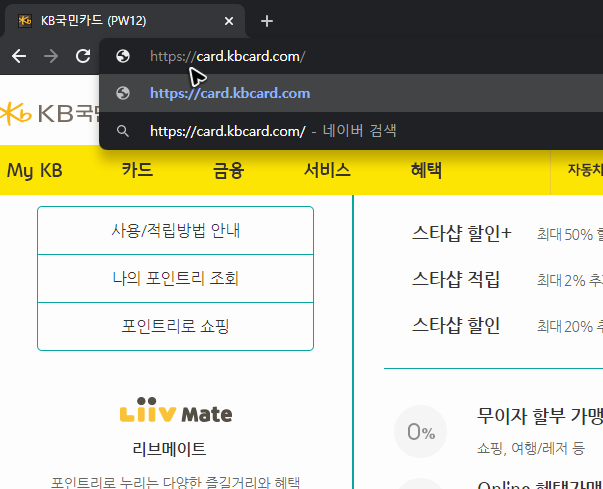The width and height of the screenshot is (603, 489).
Task: Click the 최대 2% description text
Action: [570, 280]
